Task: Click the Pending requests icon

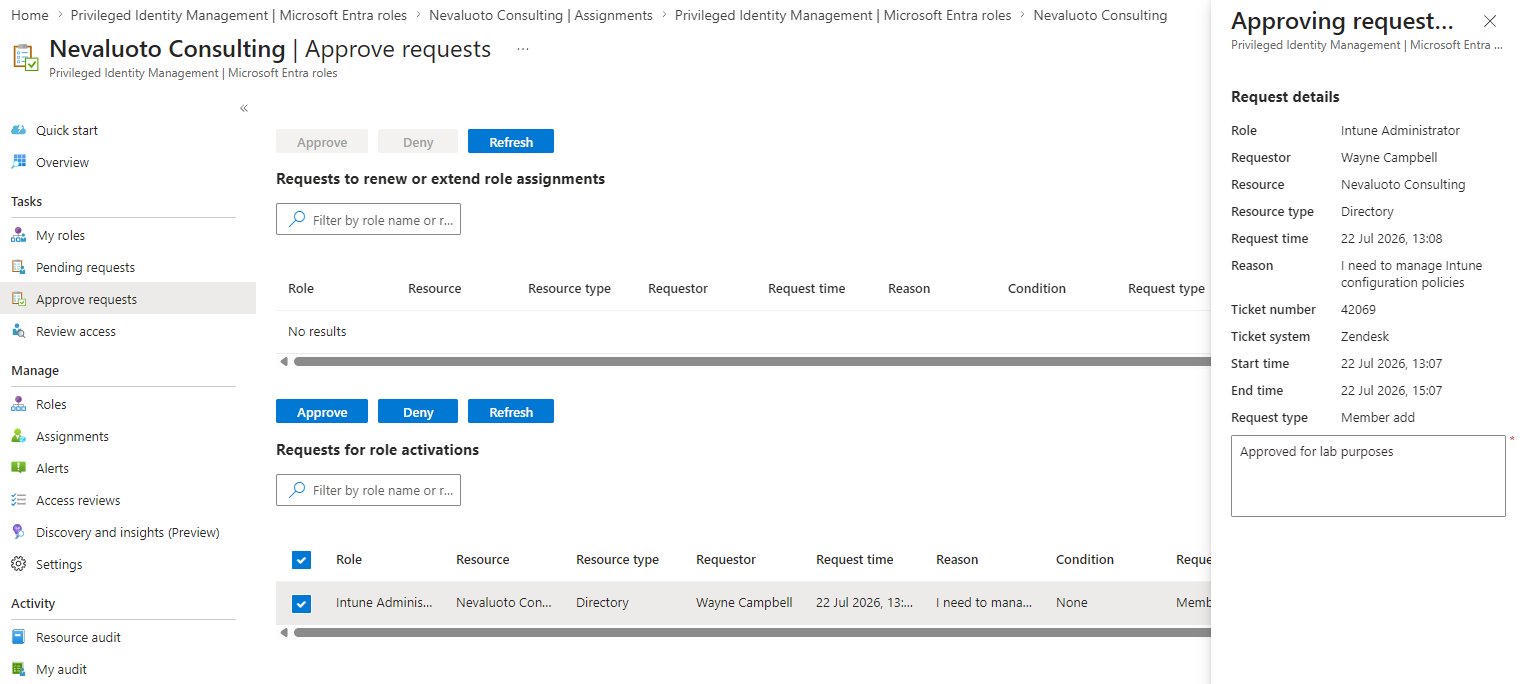Action: pyautogui.click(x=18, y=267)
